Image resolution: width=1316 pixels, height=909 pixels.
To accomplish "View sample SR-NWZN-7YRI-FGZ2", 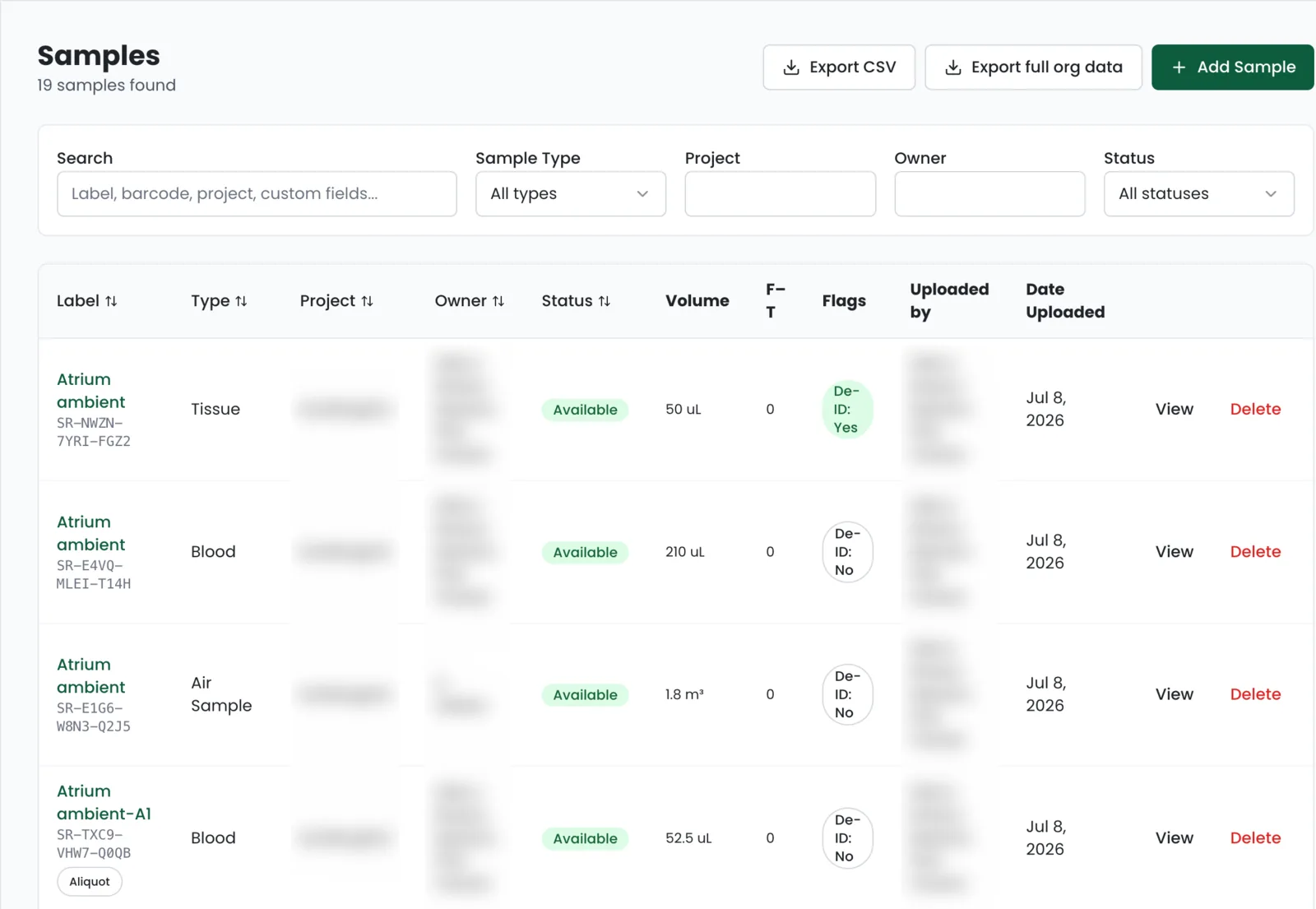I will coord(1174,410).
